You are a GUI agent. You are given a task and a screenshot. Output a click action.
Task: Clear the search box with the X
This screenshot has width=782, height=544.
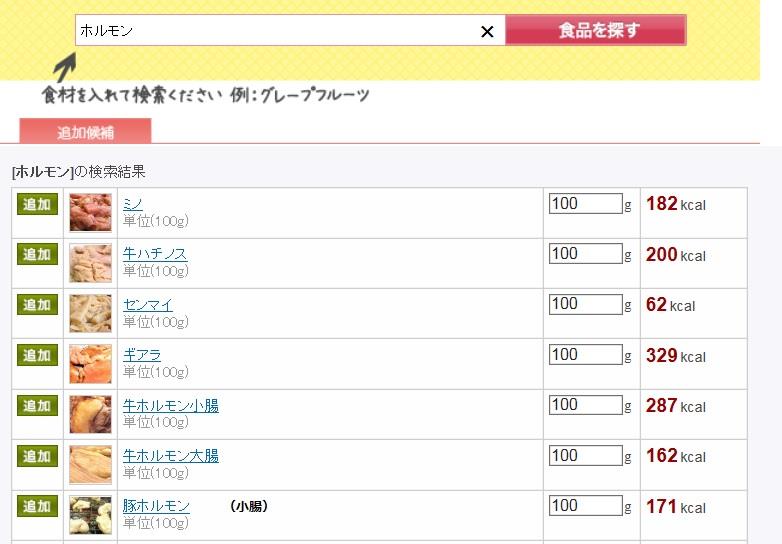[x=487, y=31]
